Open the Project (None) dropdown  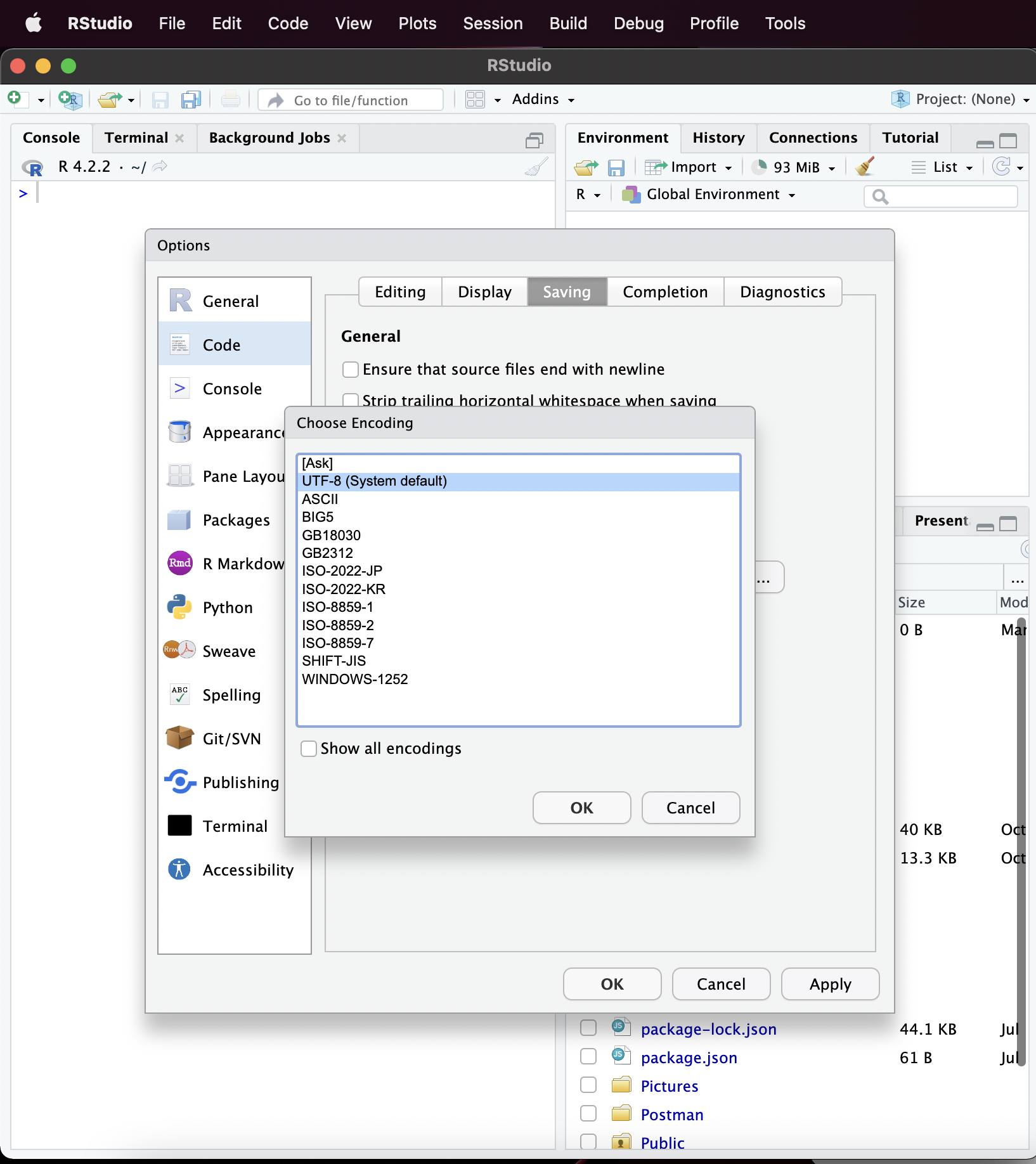(x=960, y=100)
